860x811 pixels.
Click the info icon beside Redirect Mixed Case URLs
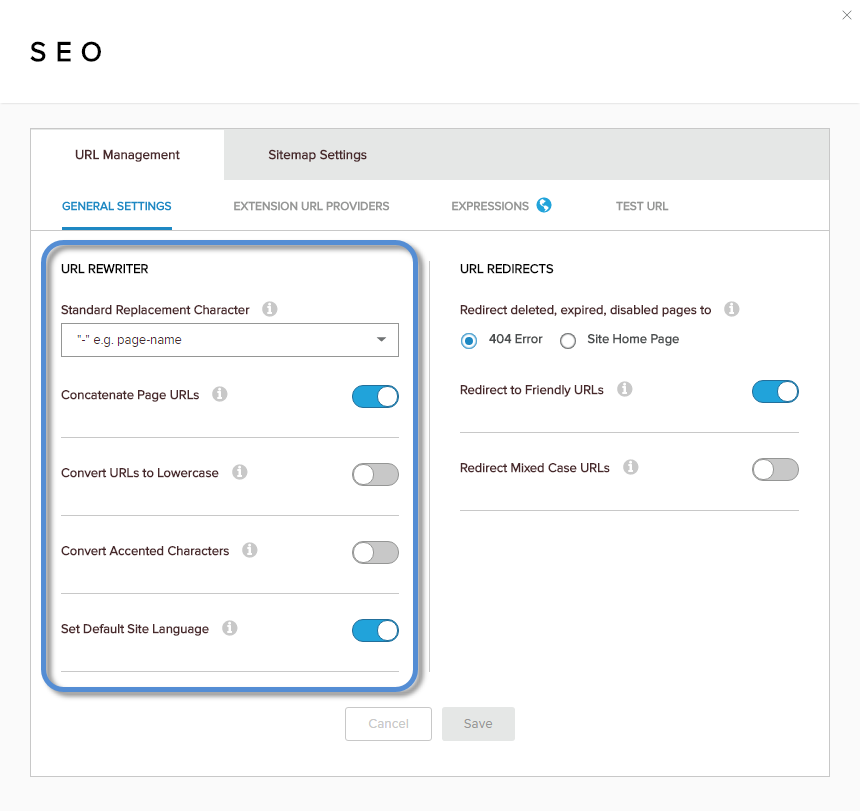[630, 467]
